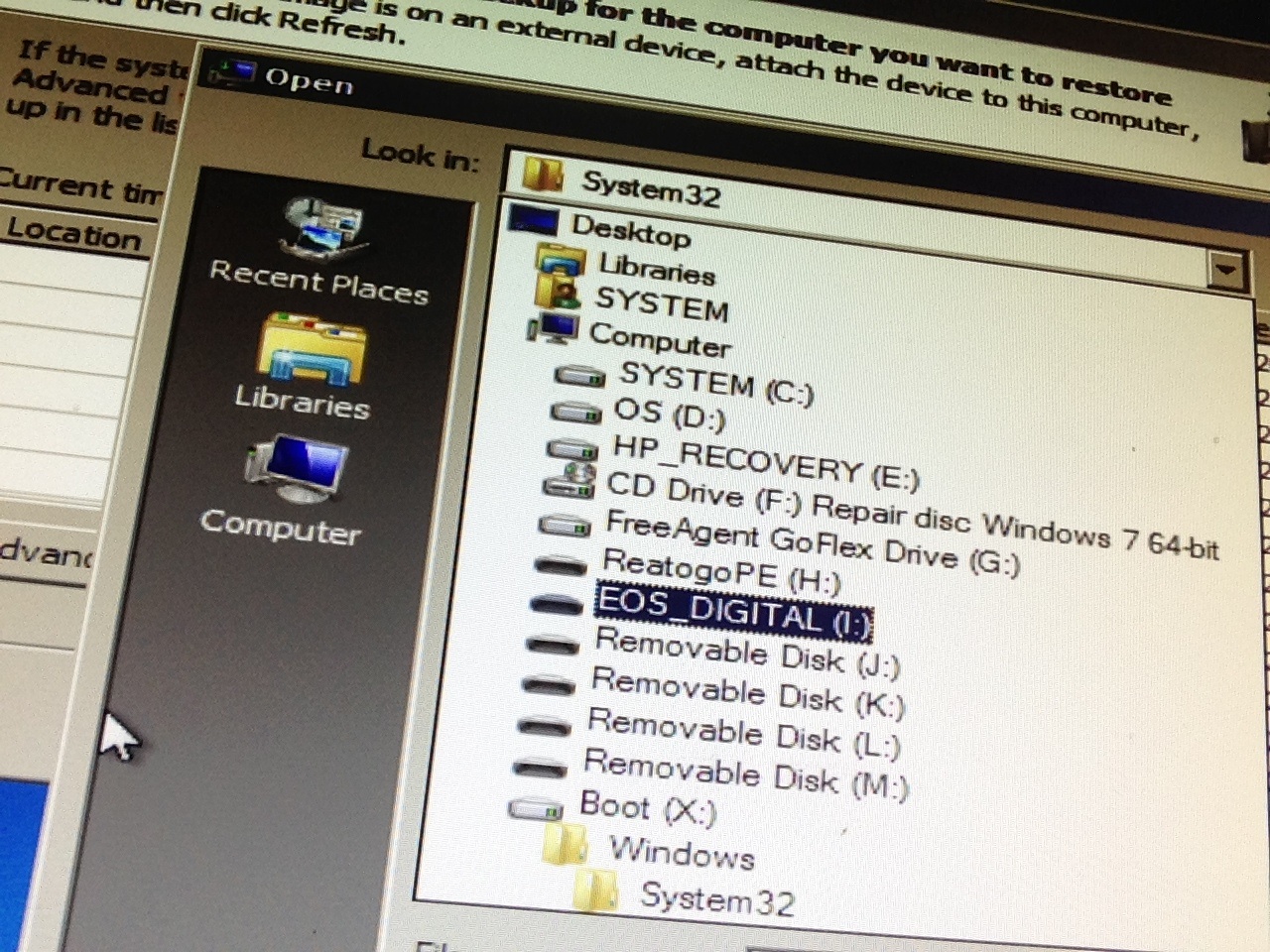Open Recent Places in the sidebar
Viewport: 1270px width, 952px height.
(x=320, y=250)
